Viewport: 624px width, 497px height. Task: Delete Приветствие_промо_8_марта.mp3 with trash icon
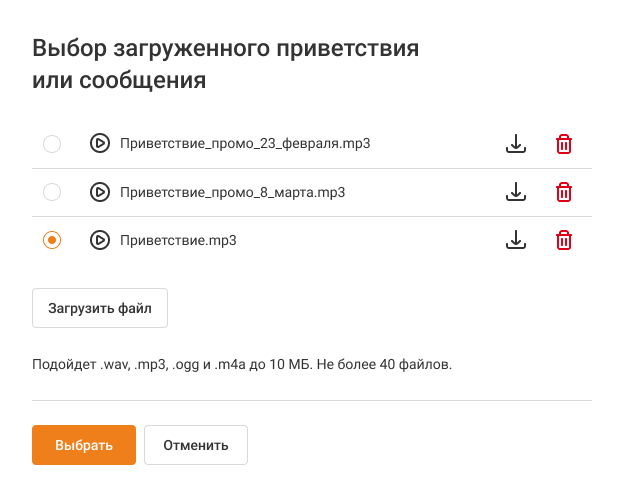(x=564, y=192)
